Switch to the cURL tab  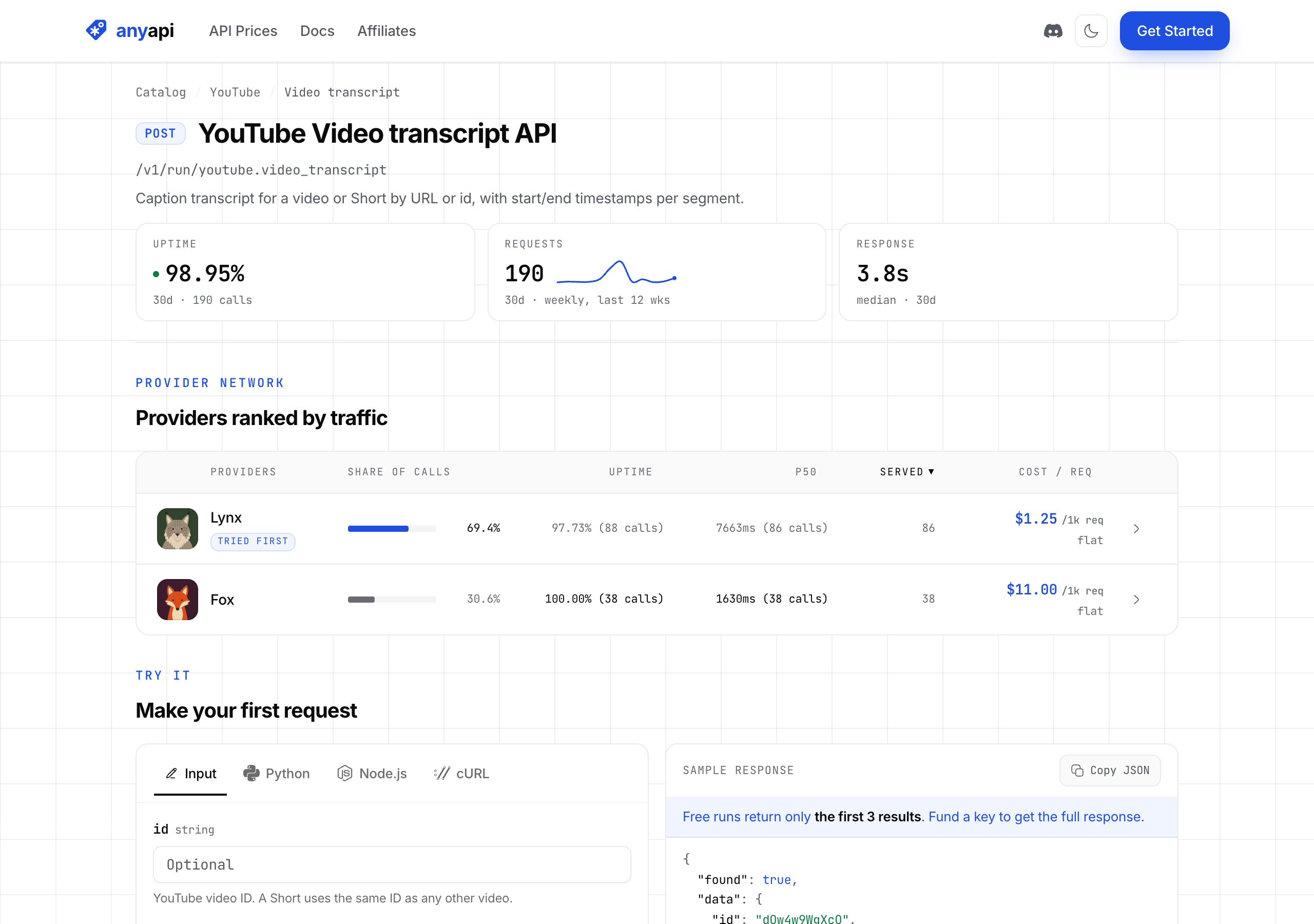coord(461,774)
